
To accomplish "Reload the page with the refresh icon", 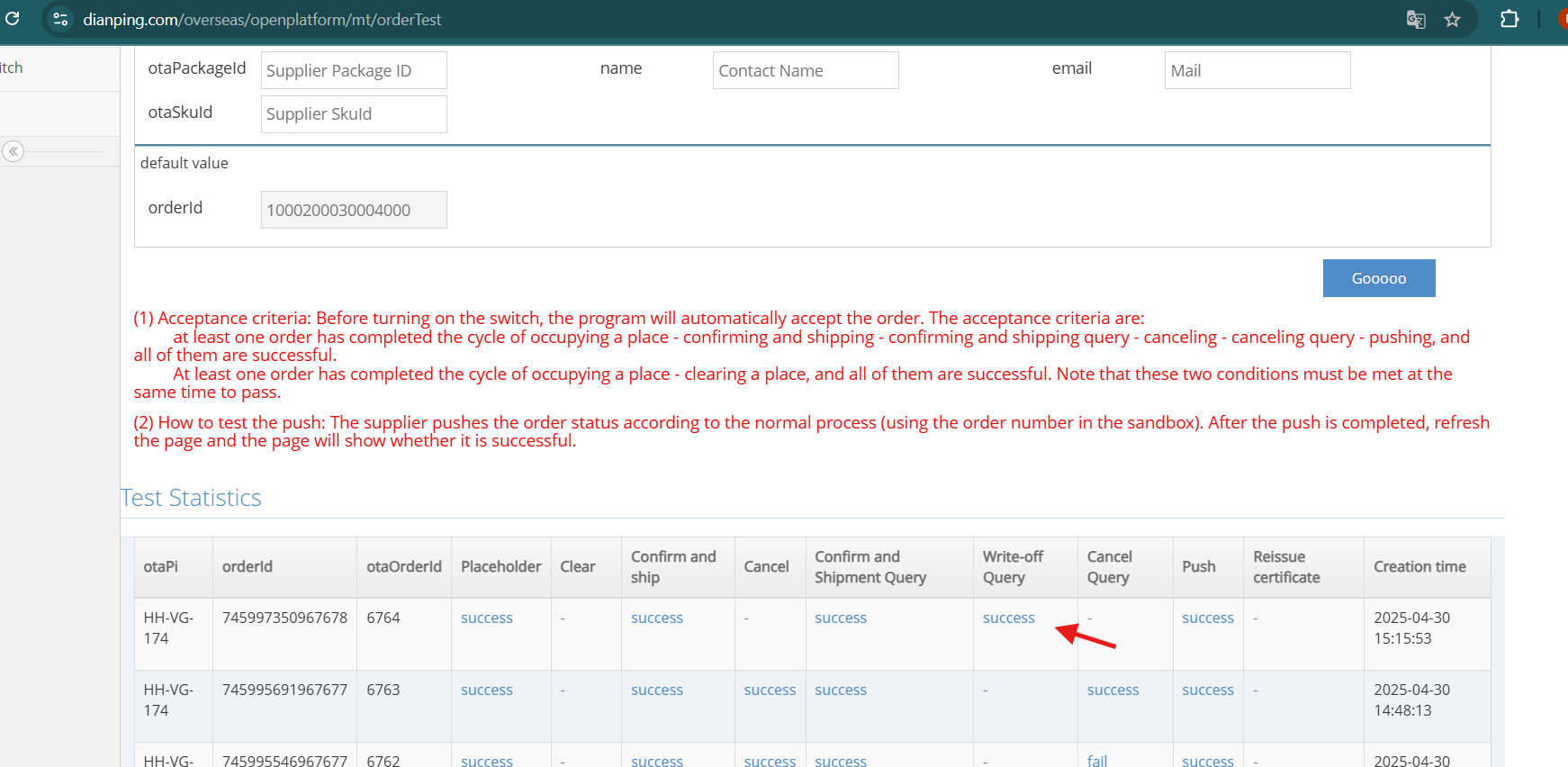I will 13,19.
